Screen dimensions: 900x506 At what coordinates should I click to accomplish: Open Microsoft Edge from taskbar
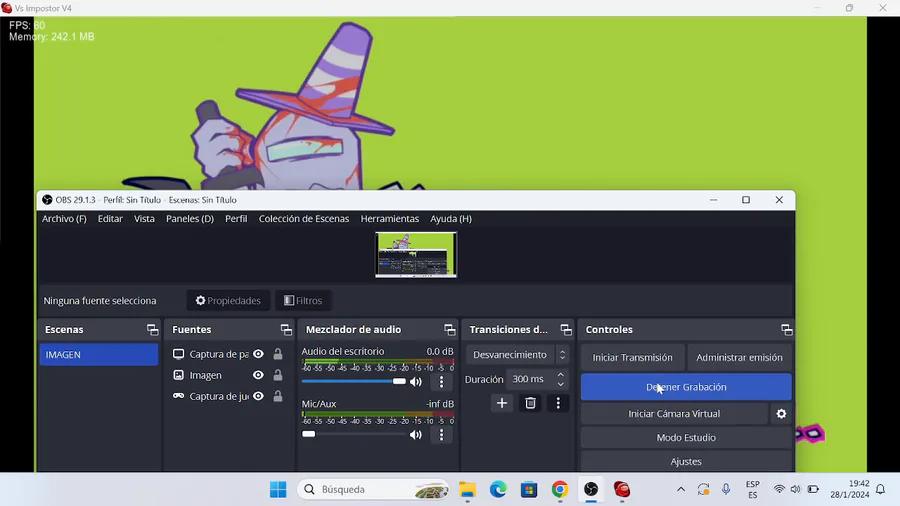(x=498, y=489)
